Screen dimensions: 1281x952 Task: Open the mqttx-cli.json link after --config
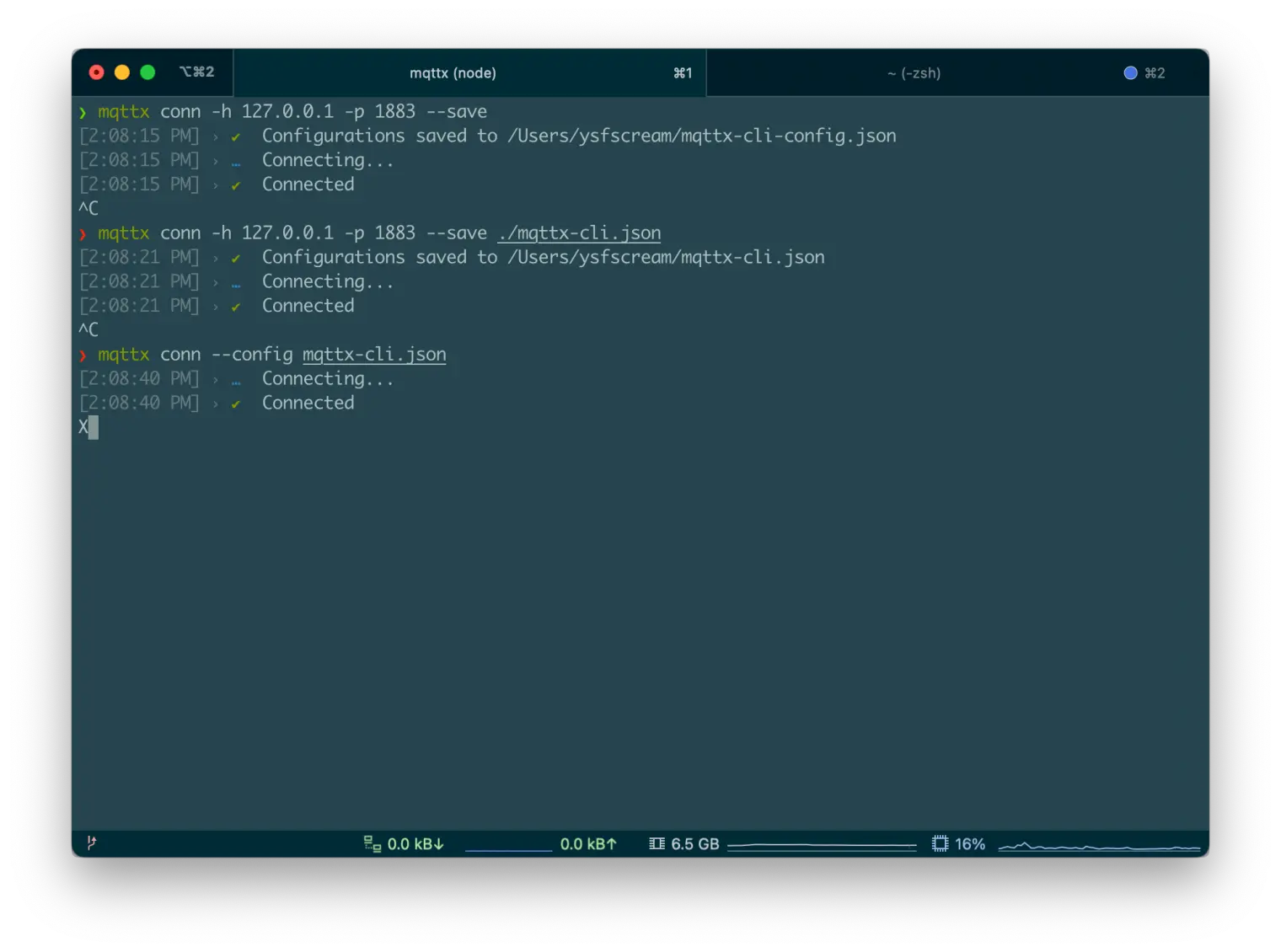click(x=373, y=354)
